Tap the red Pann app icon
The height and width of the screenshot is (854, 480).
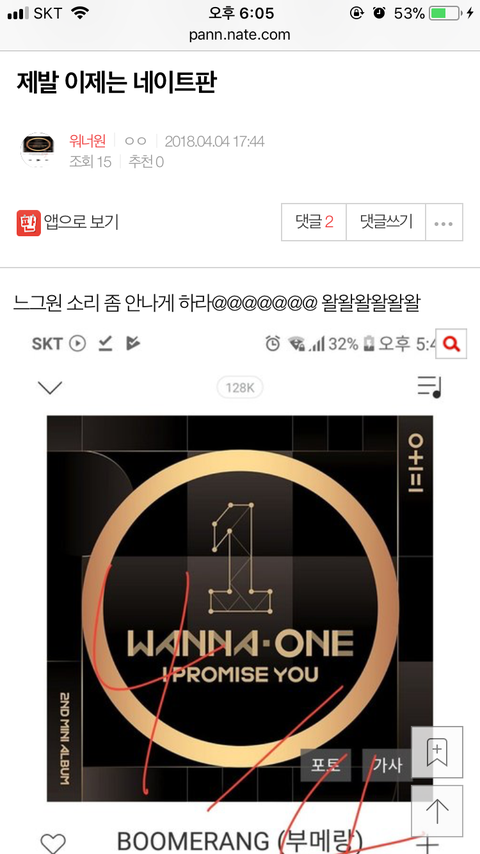pyautogui.click(x=28, y=223)
